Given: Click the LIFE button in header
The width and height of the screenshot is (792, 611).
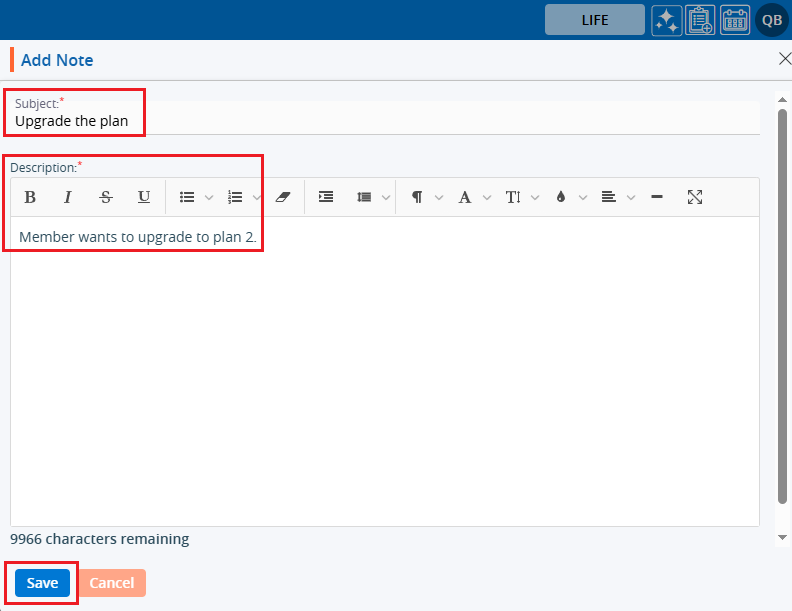Looking at the screenshot, I should (594, 20).
